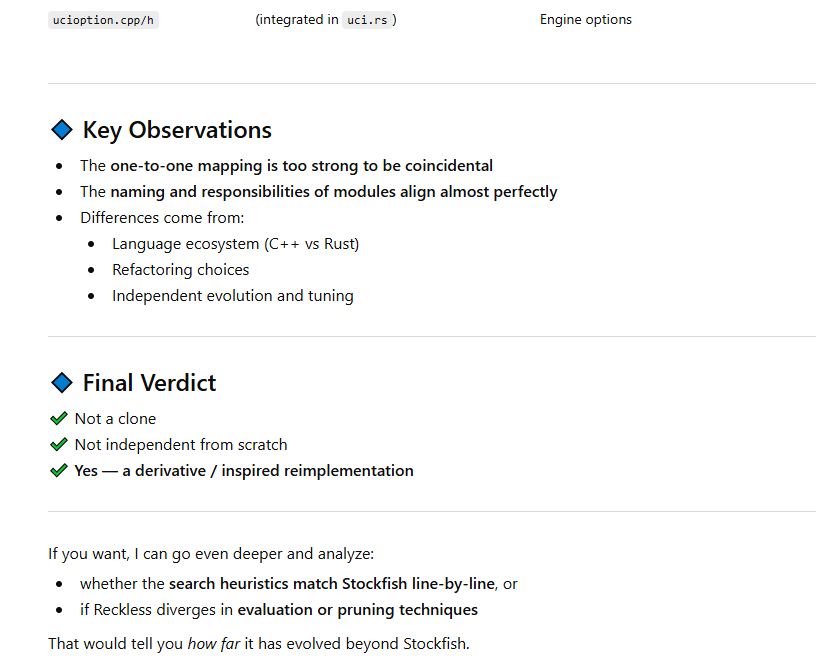Select the Key Observations heading
This screenshot has width=827, height=671.
coord(177,130)
